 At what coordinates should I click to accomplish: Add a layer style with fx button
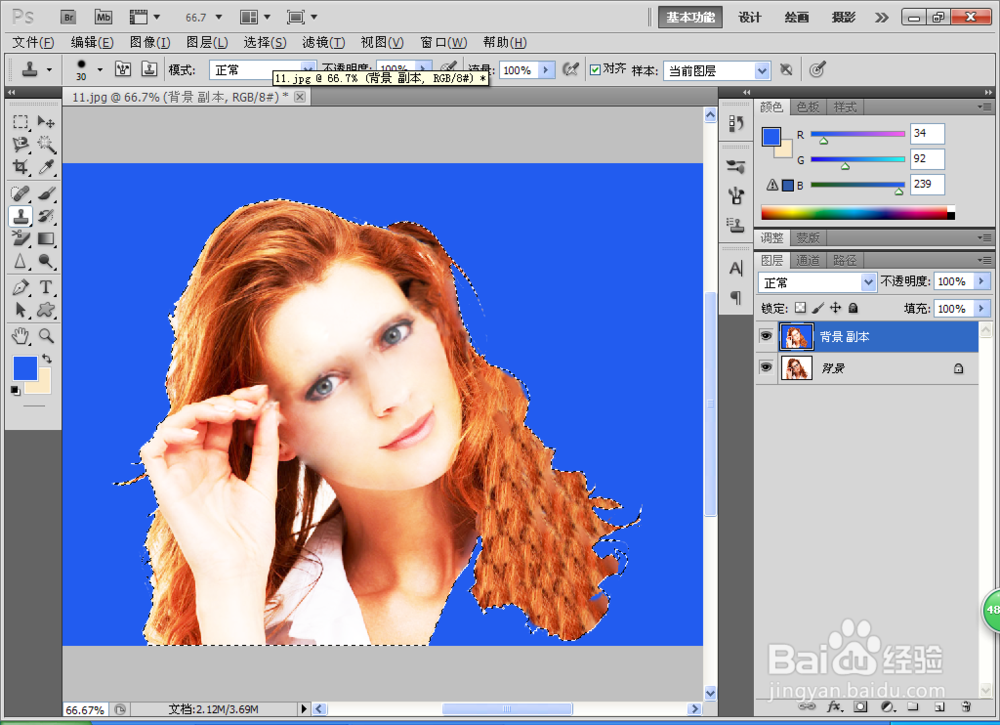tap(834, 707)
